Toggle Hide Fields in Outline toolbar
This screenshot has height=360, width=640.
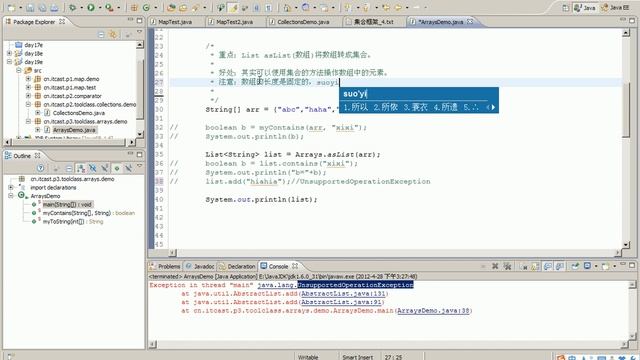tap(93, 168)
